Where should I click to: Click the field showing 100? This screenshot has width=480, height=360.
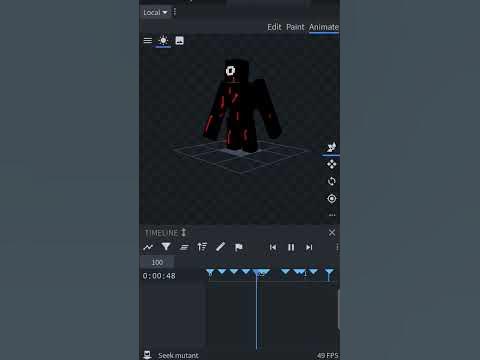pos(157,262)
